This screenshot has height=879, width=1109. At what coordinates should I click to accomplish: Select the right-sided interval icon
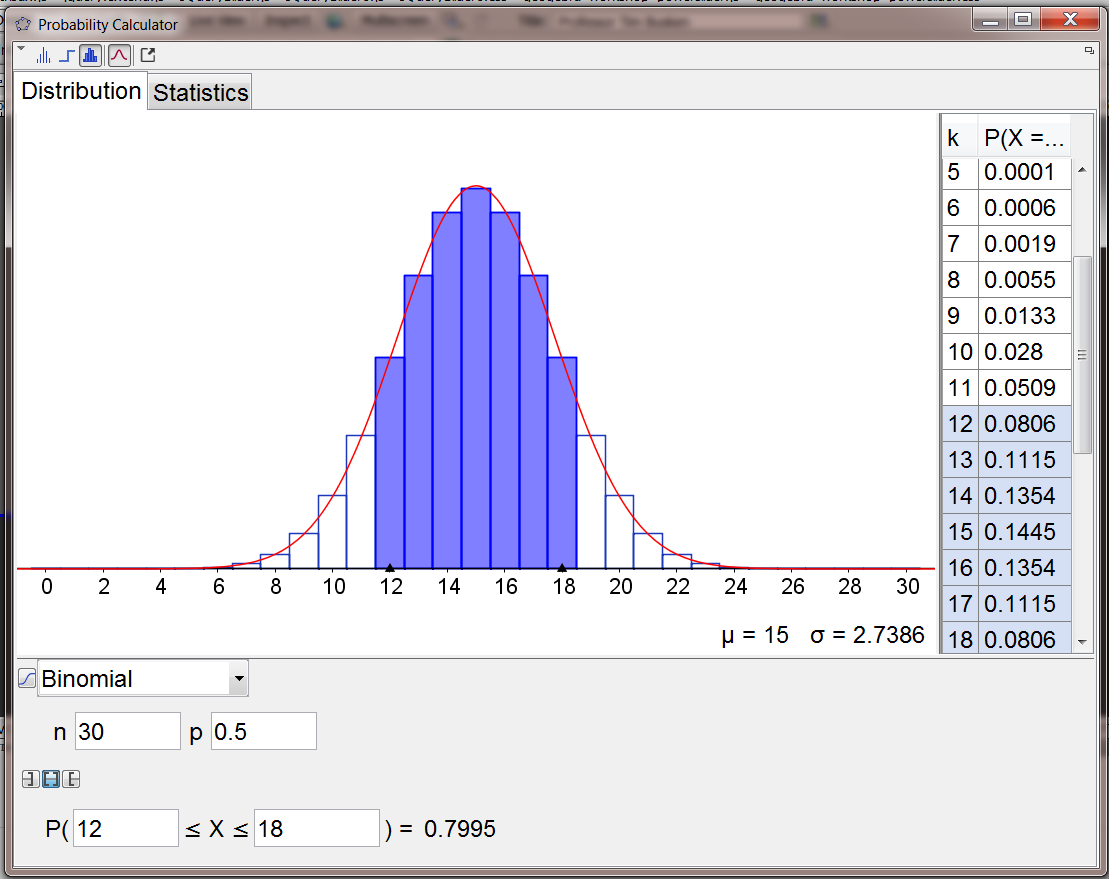tap(71, 779)
